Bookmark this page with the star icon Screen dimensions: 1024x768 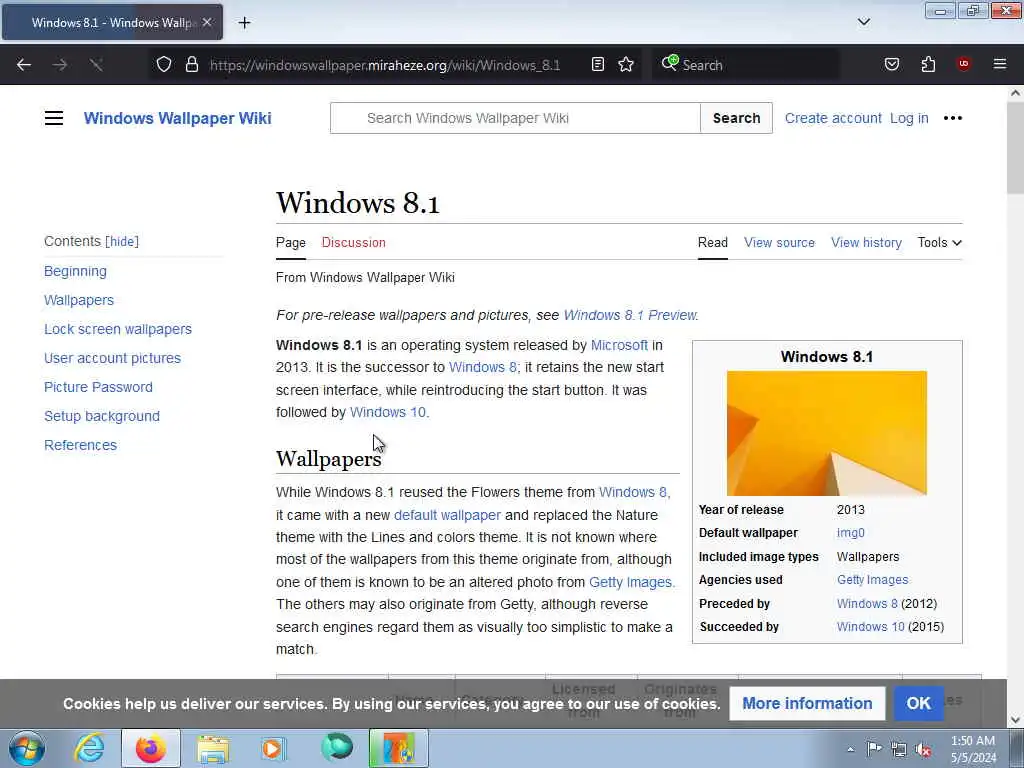(x=626, y=64)
